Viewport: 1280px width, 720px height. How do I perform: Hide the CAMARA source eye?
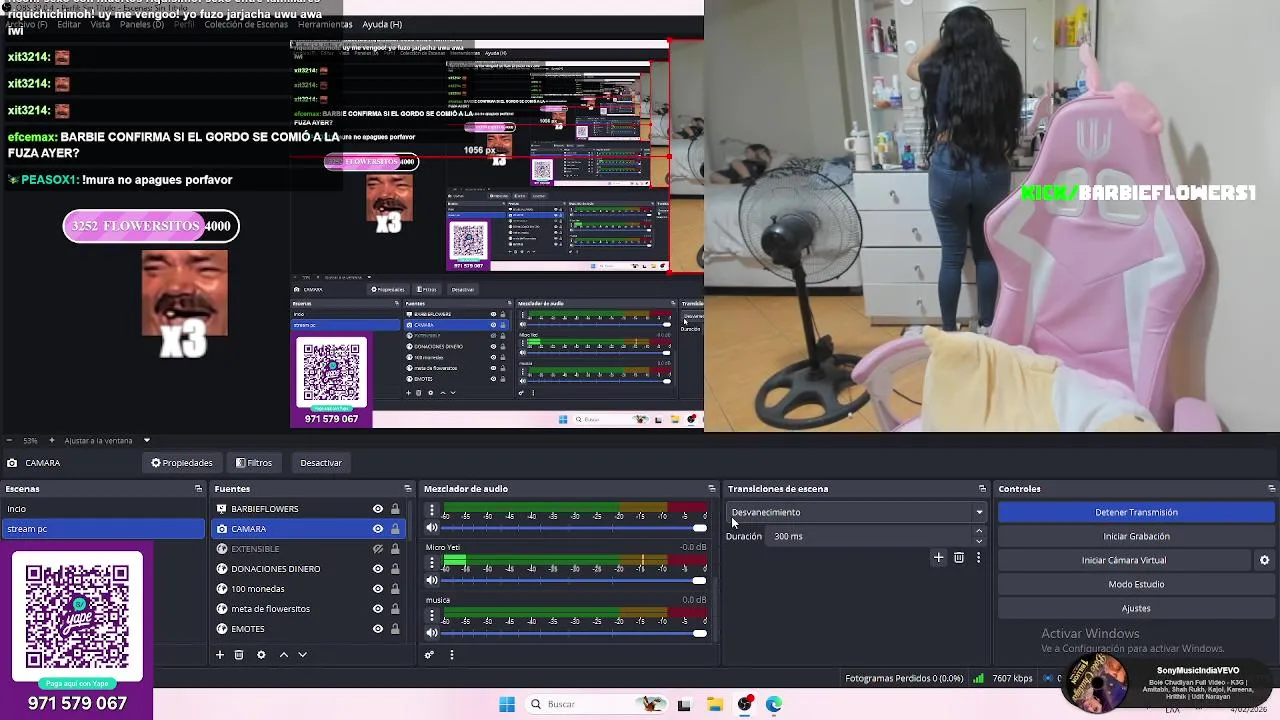tap(378, 529)
